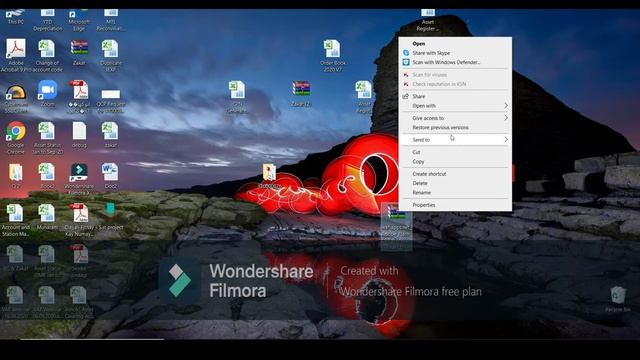The image size is (640, 360).
Task: Select the This PC desktop icon
Action: [x=15, y=18]
